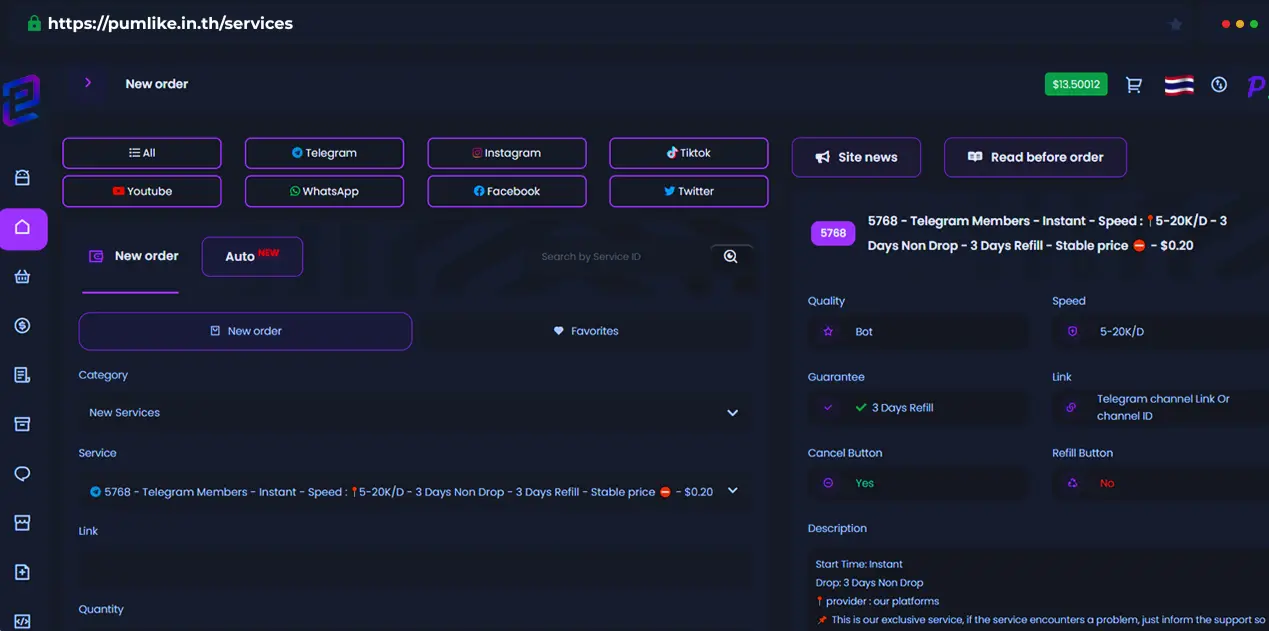Image resolution: width=1269 pixels, height=631 pixels.
Task: Open Site news
Action: [x=856, y=157]
